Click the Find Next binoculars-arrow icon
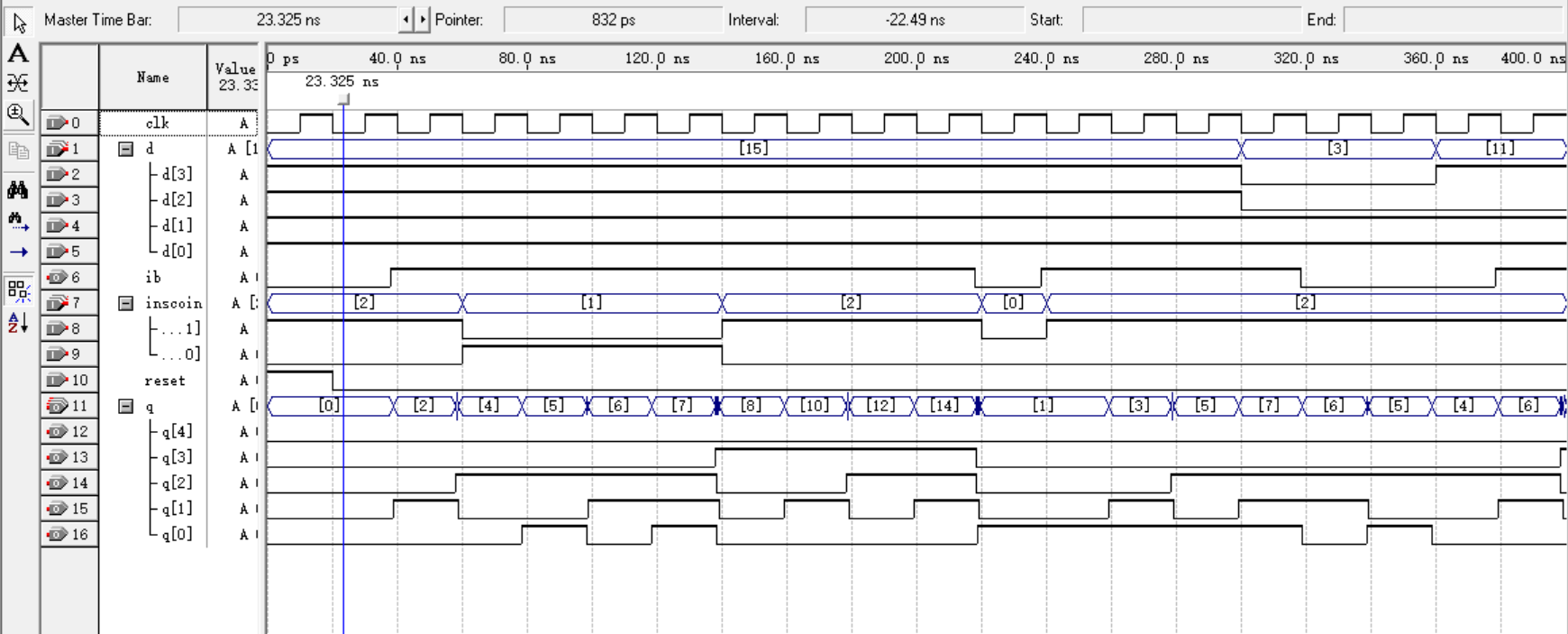 coord(18,221)
